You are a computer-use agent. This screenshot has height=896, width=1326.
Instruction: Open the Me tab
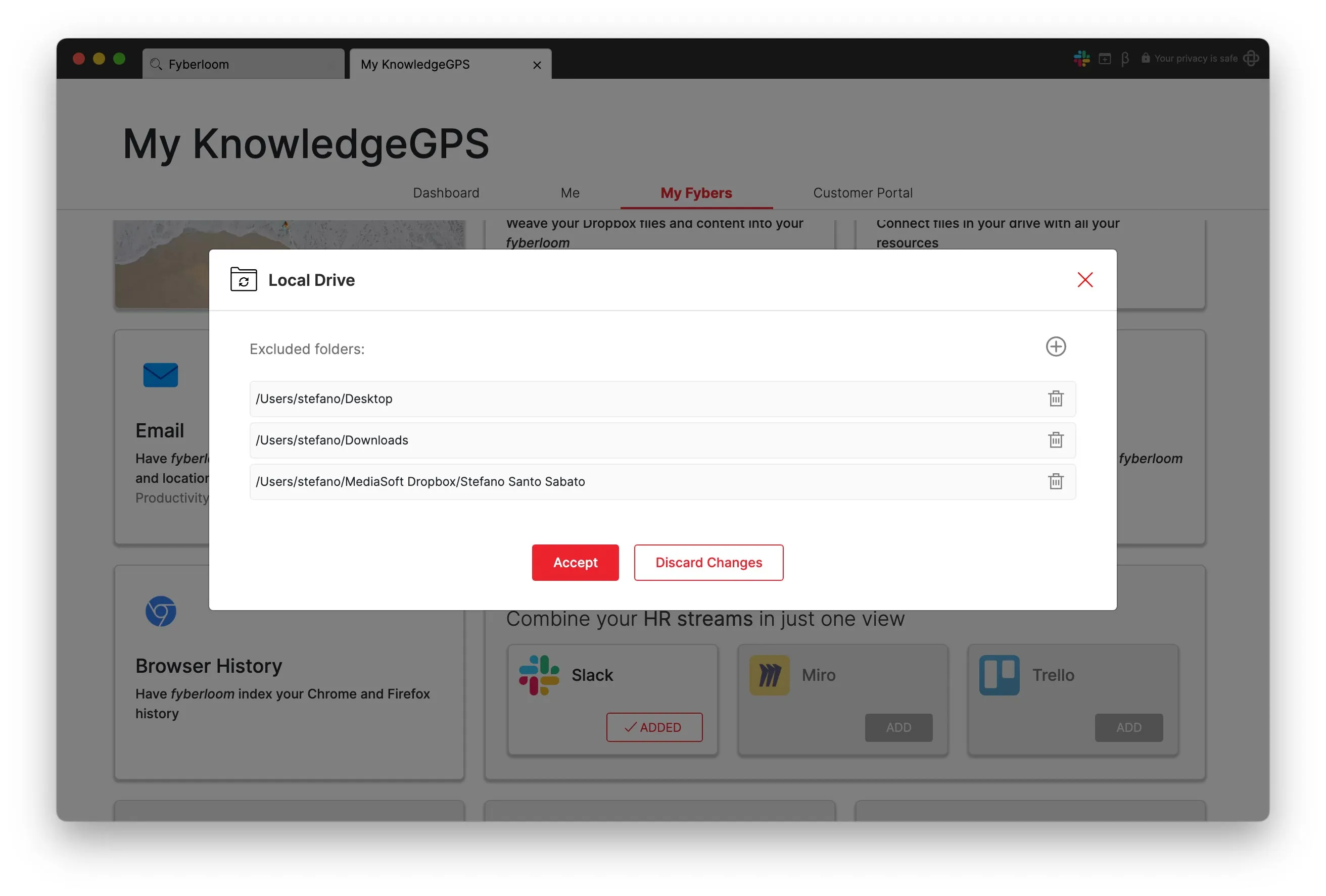pyautogui.click(x=570, y=193)
